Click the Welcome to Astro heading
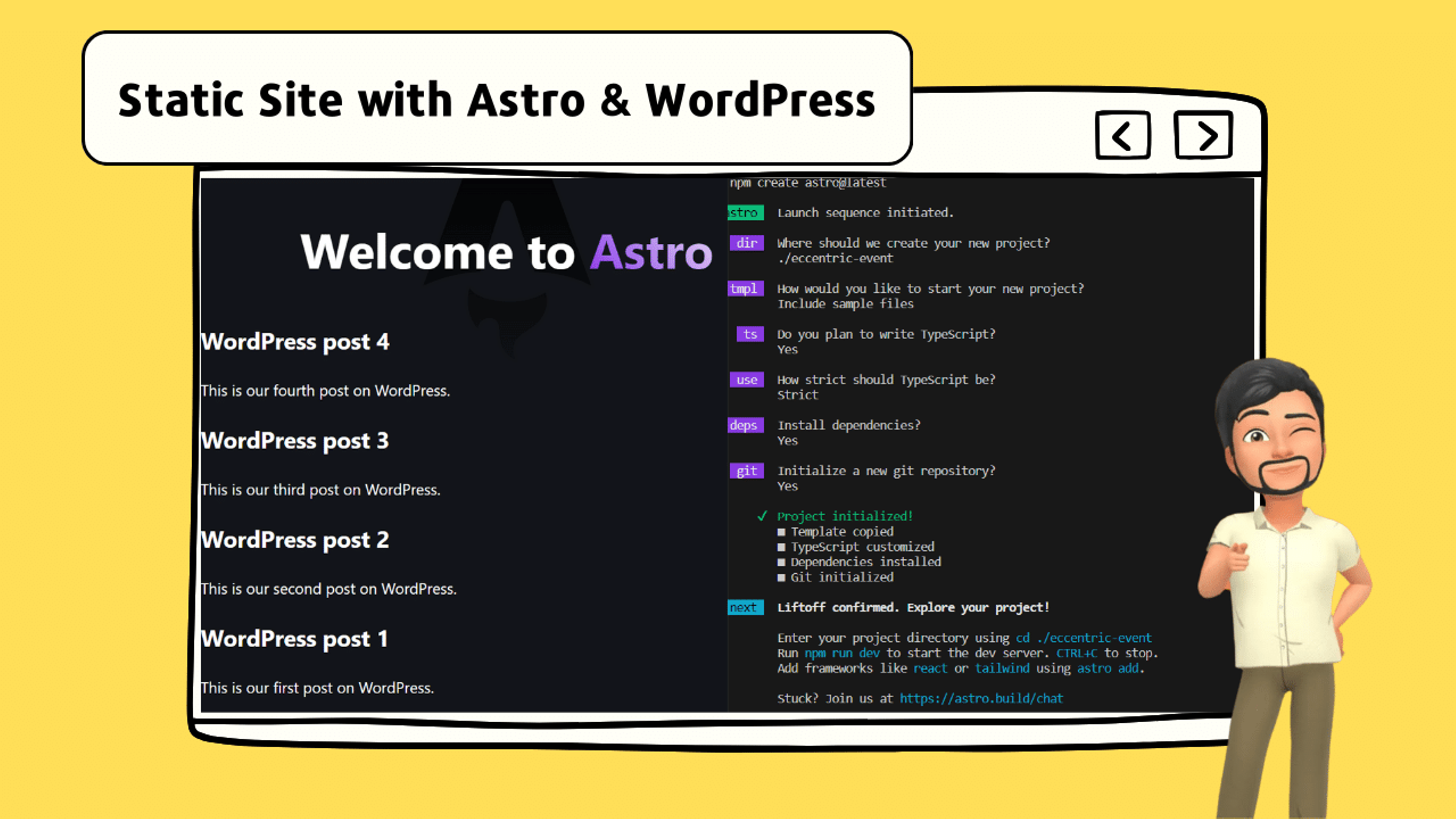1456x819 pixels. tap(507, 252)
